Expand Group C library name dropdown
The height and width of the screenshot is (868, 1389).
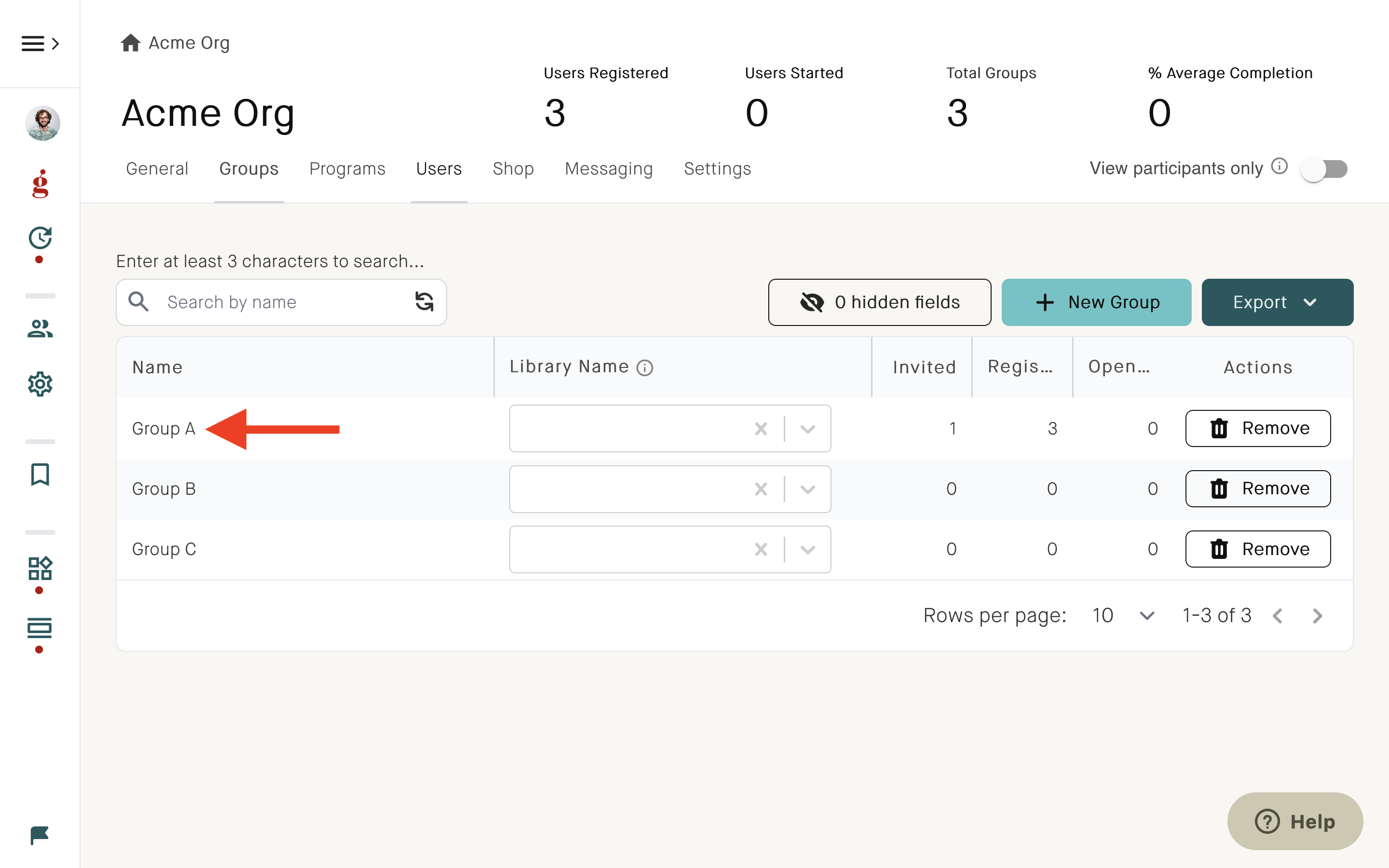807,549
